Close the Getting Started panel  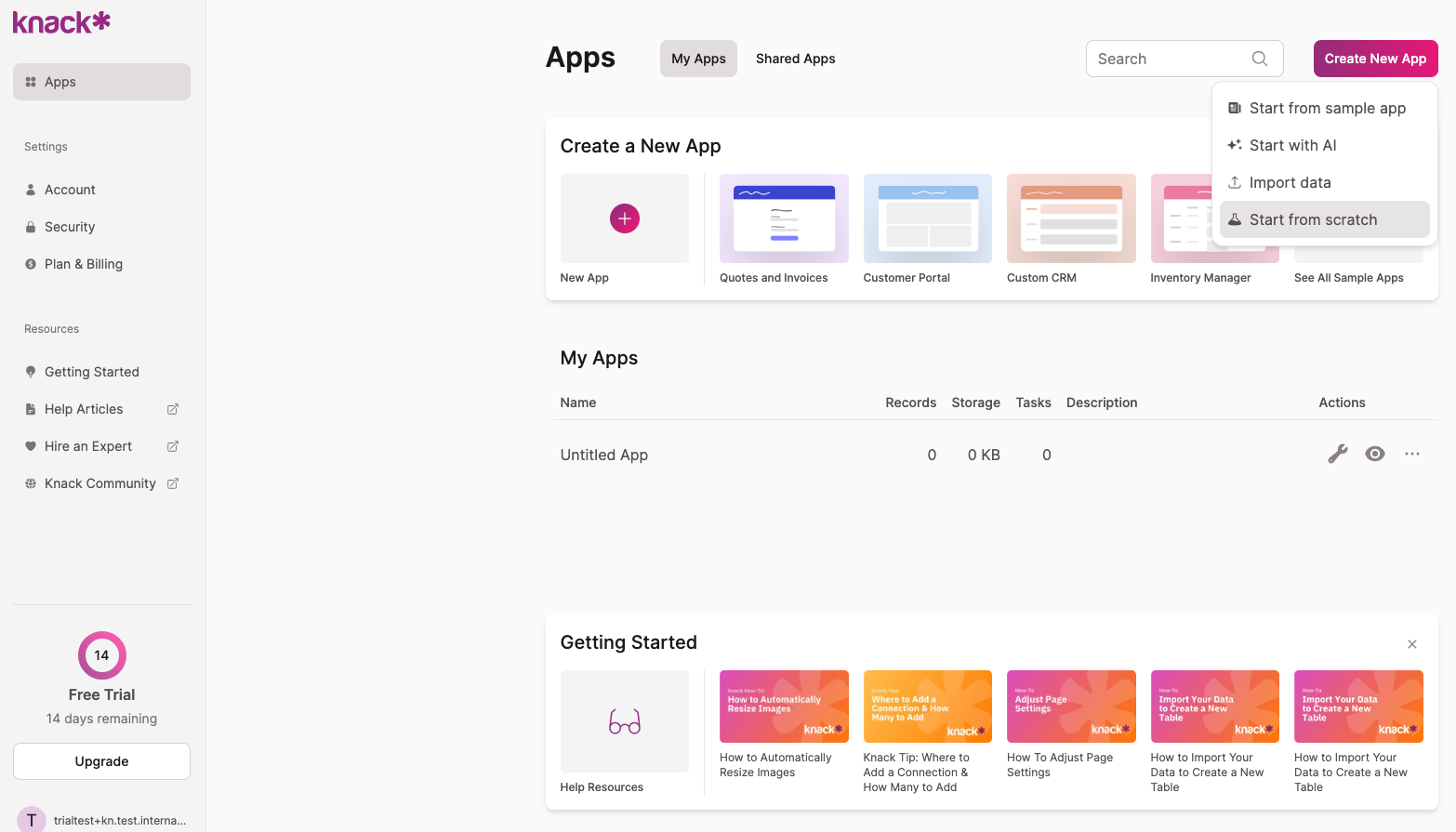pos(1411,644)
